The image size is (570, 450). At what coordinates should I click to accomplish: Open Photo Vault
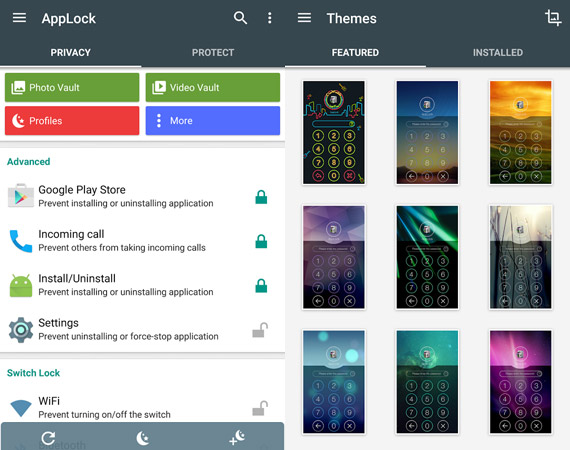[x=72, y=88]
